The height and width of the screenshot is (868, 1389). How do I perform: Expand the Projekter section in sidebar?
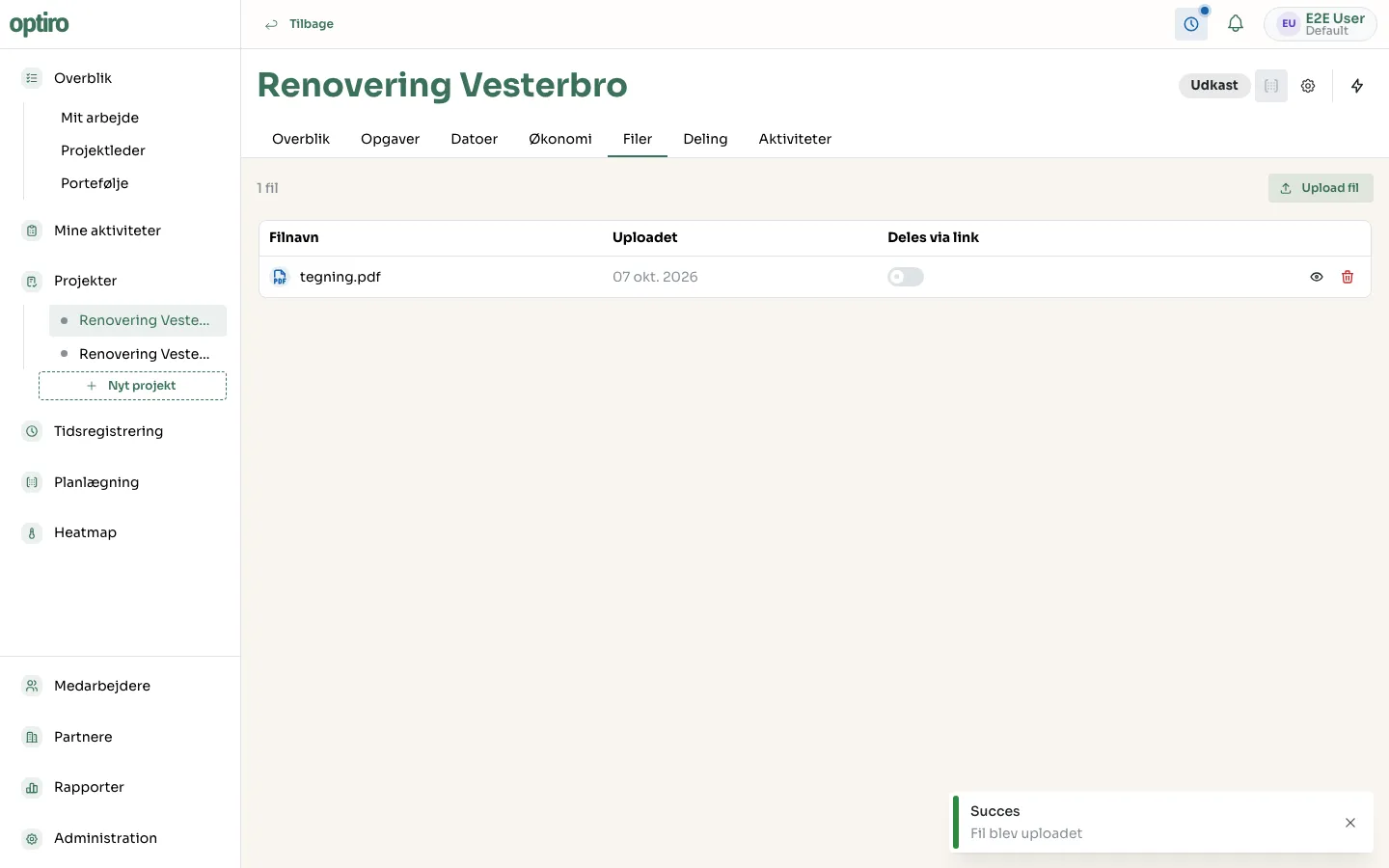point(85,281)
